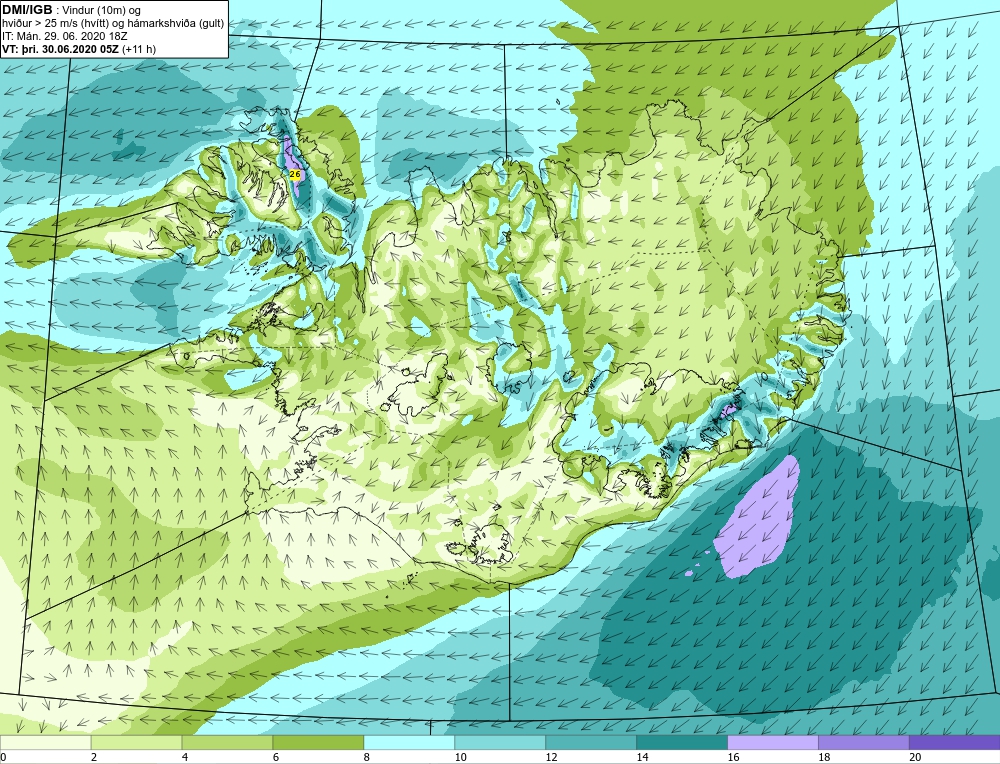1000x764 pixels.
Task: Click the legend scale label "0"
Action: pos(3,757)
